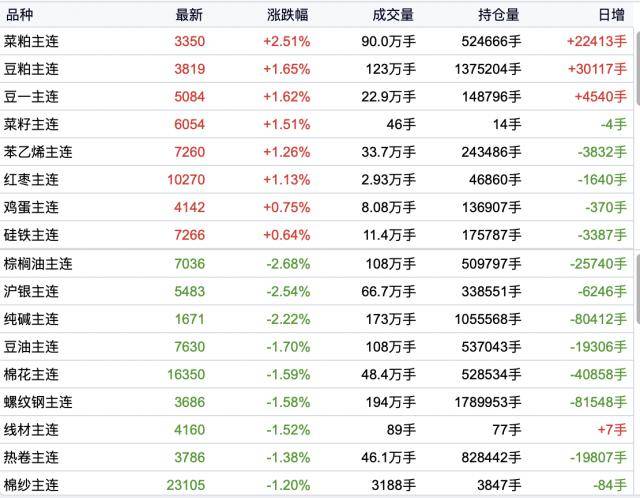
Task: Select 豆一主连 row
Action: 316,97
